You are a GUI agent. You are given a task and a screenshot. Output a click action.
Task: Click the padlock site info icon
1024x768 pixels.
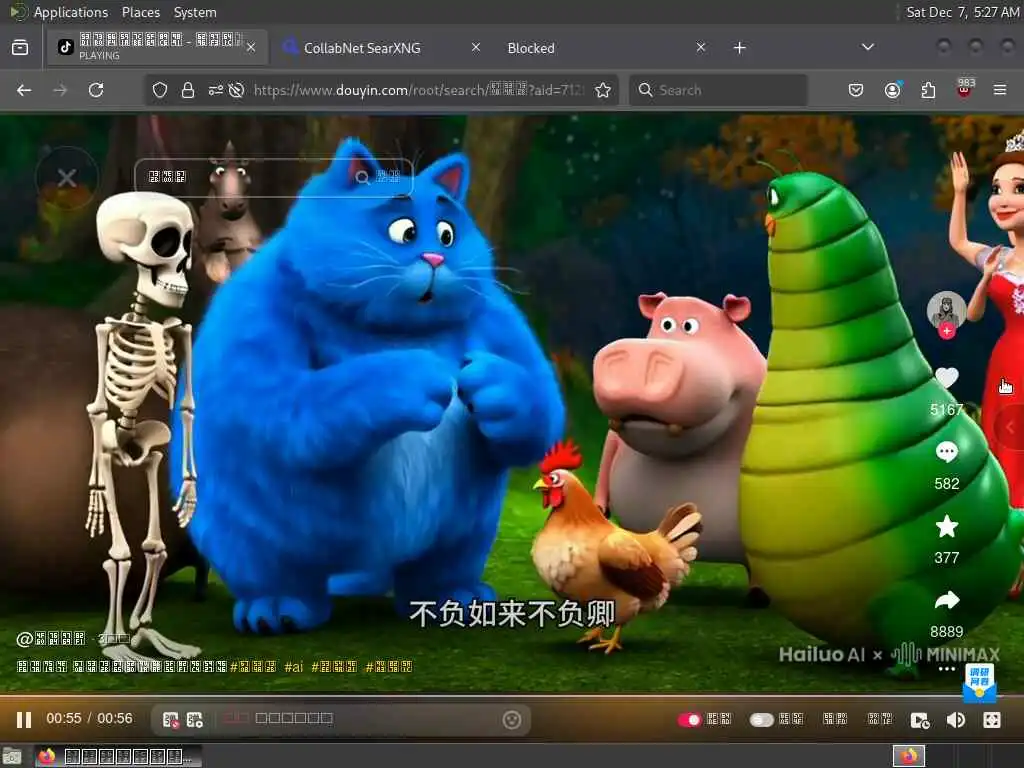(187, 90)
